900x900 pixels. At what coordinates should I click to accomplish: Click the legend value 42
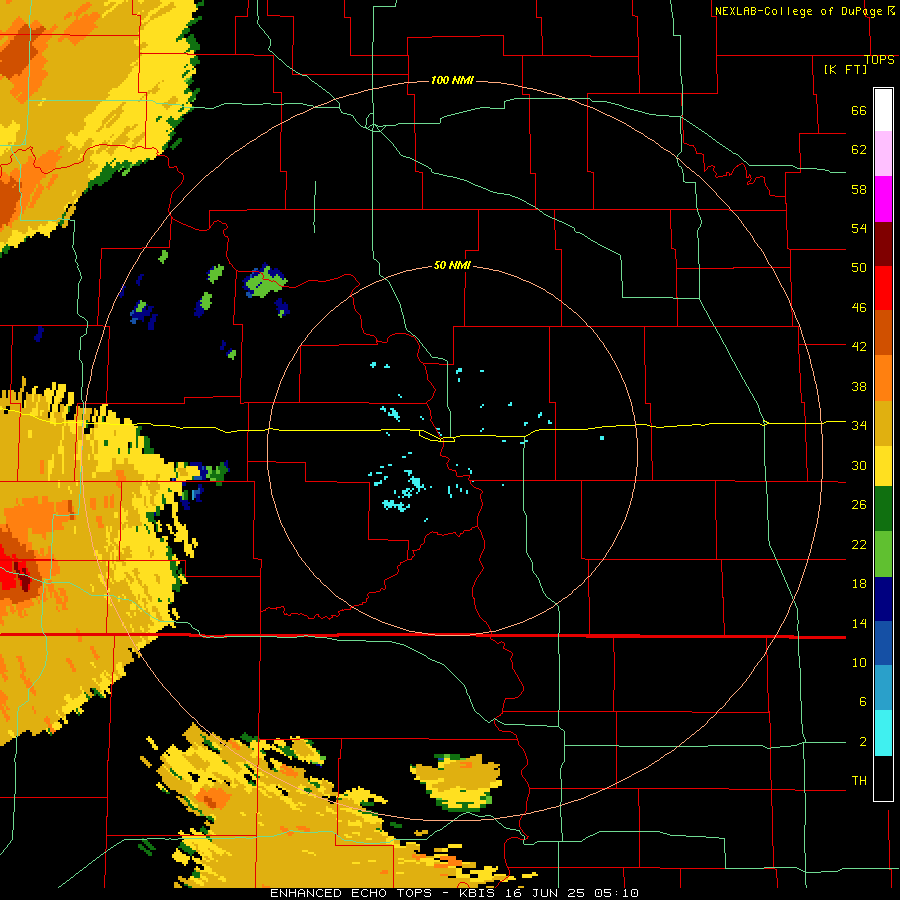(859, 347)
